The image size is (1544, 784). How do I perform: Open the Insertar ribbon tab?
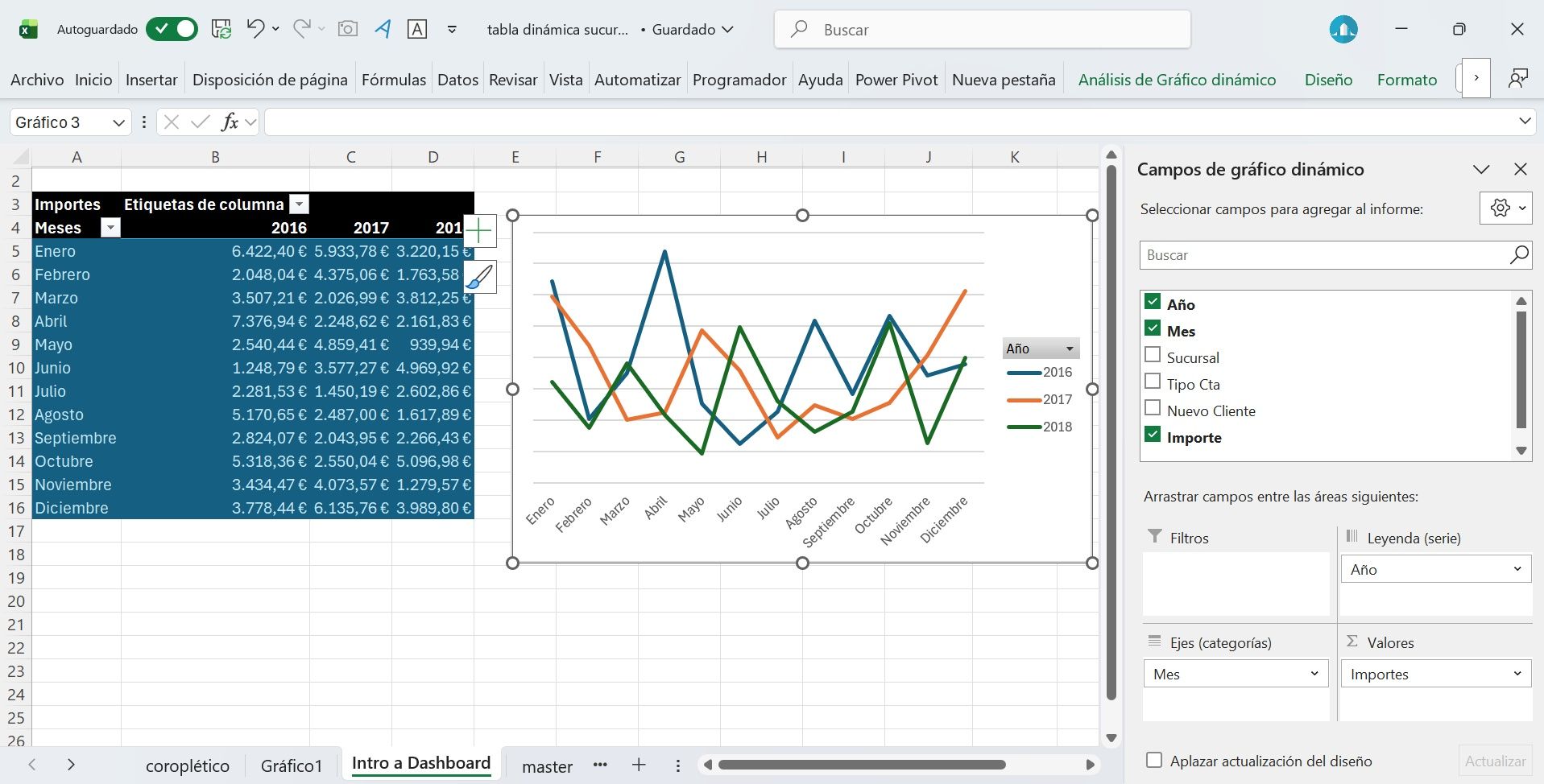click(x=151, y=80)
